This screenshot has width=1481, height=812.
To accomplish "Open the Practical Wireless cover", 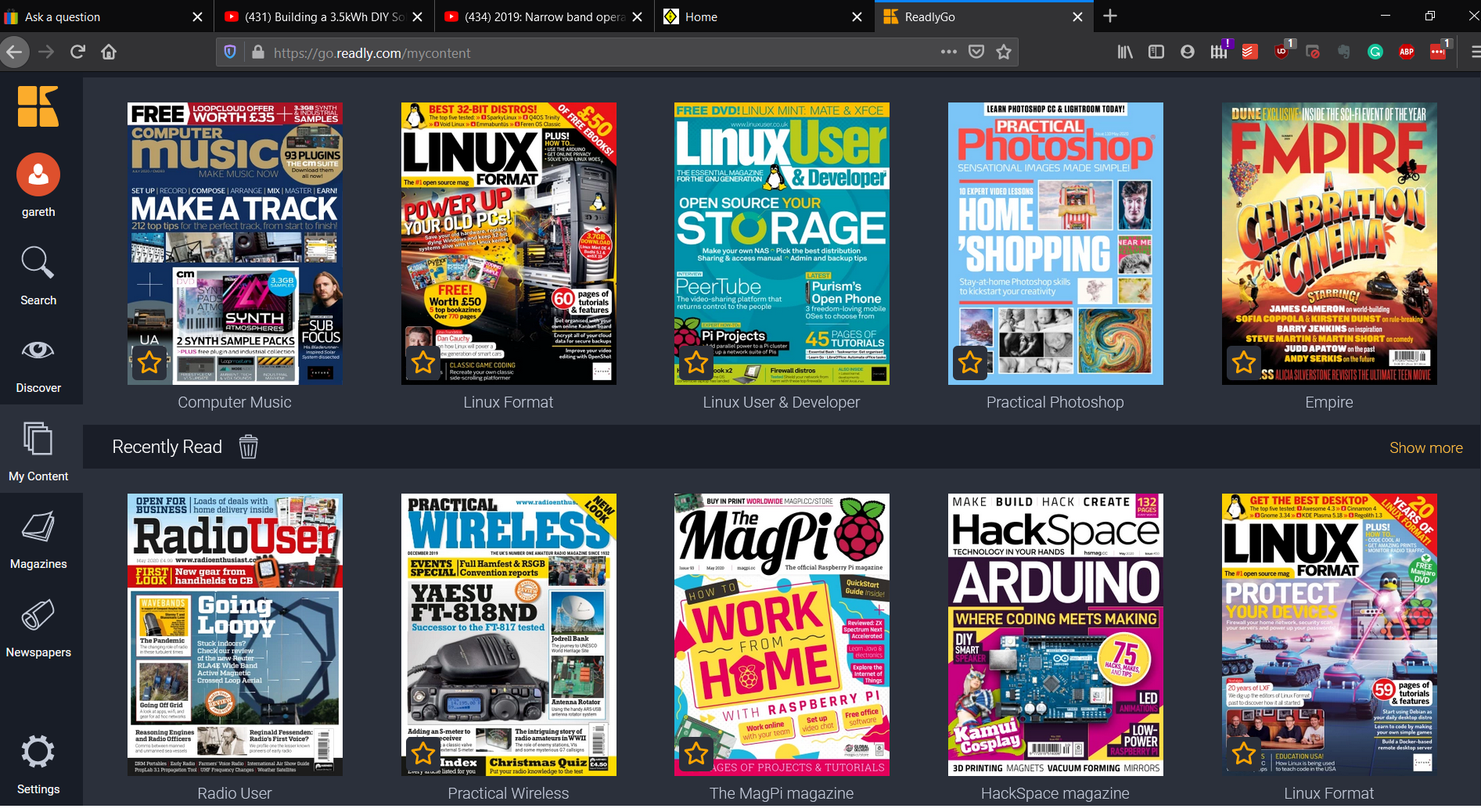I will [509, 634].
